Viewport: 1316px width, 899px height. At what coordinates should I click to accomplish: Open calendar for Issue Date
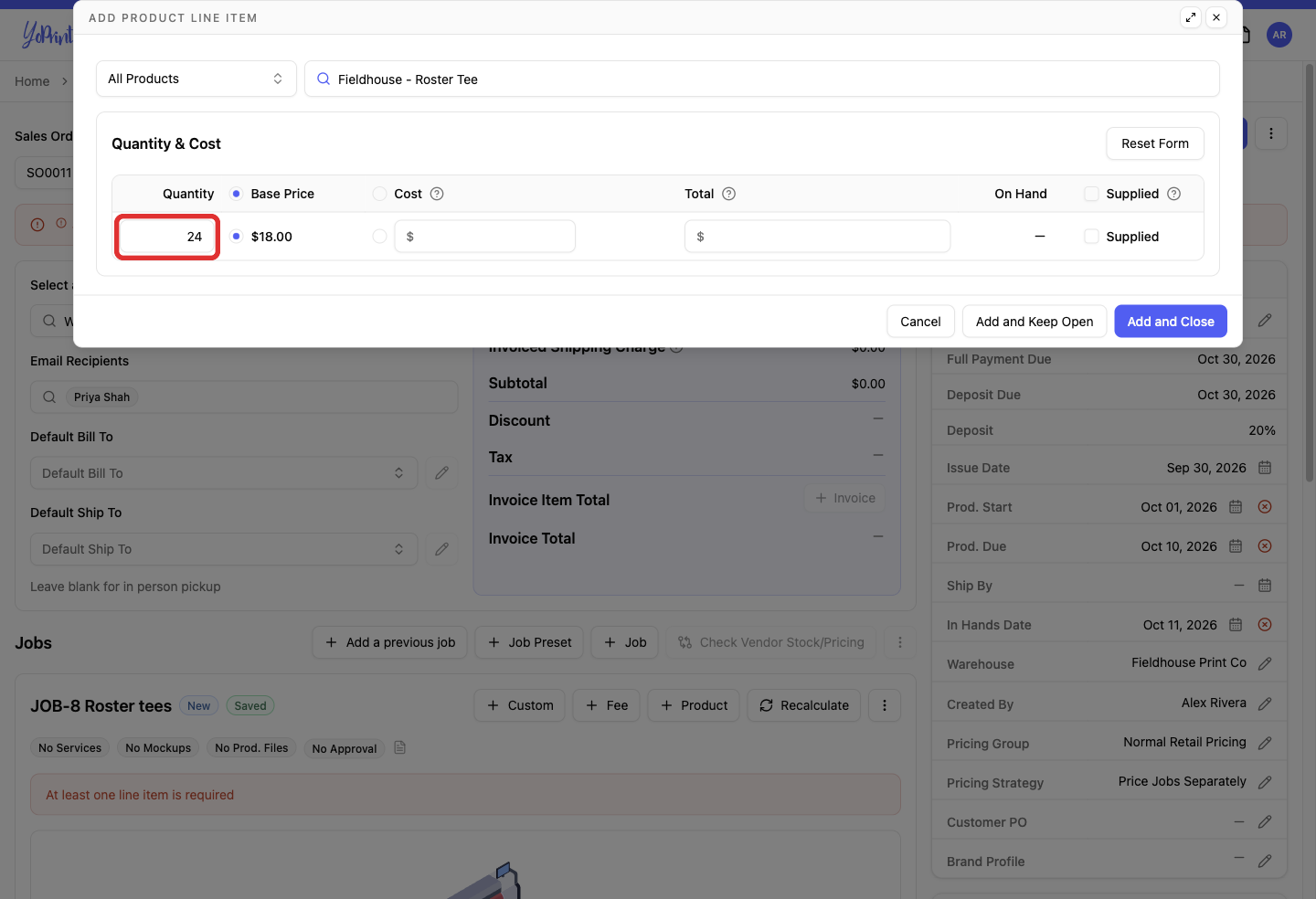click(1265, 468)
